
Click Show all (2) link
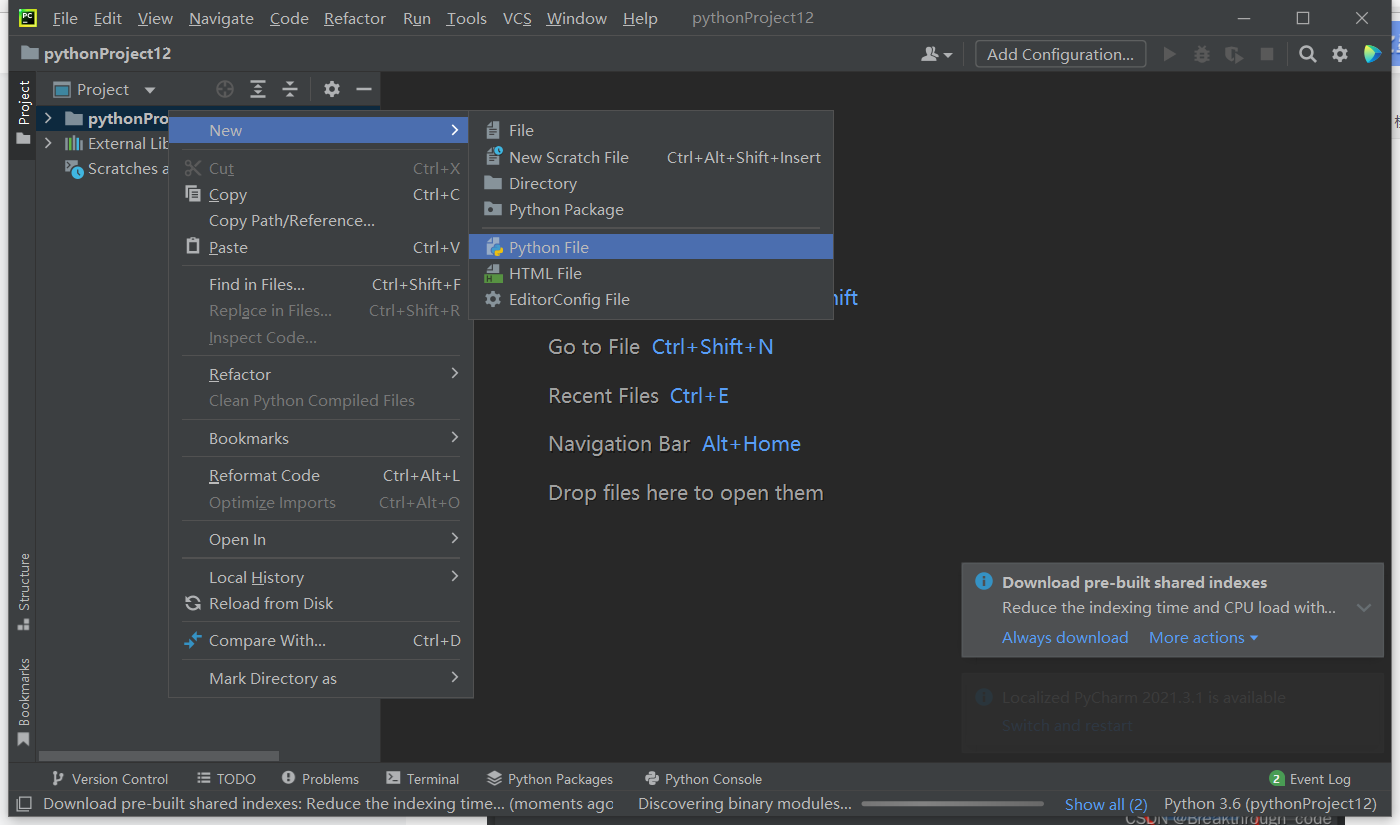pos(1106,804)
